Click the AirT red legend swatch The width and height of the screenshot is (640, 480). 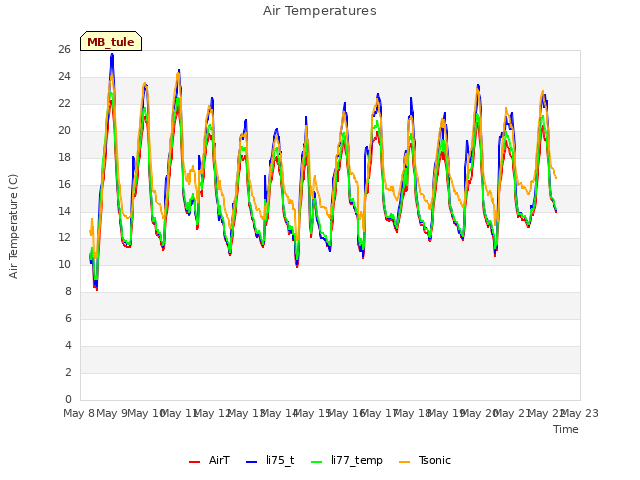[195, 462]
